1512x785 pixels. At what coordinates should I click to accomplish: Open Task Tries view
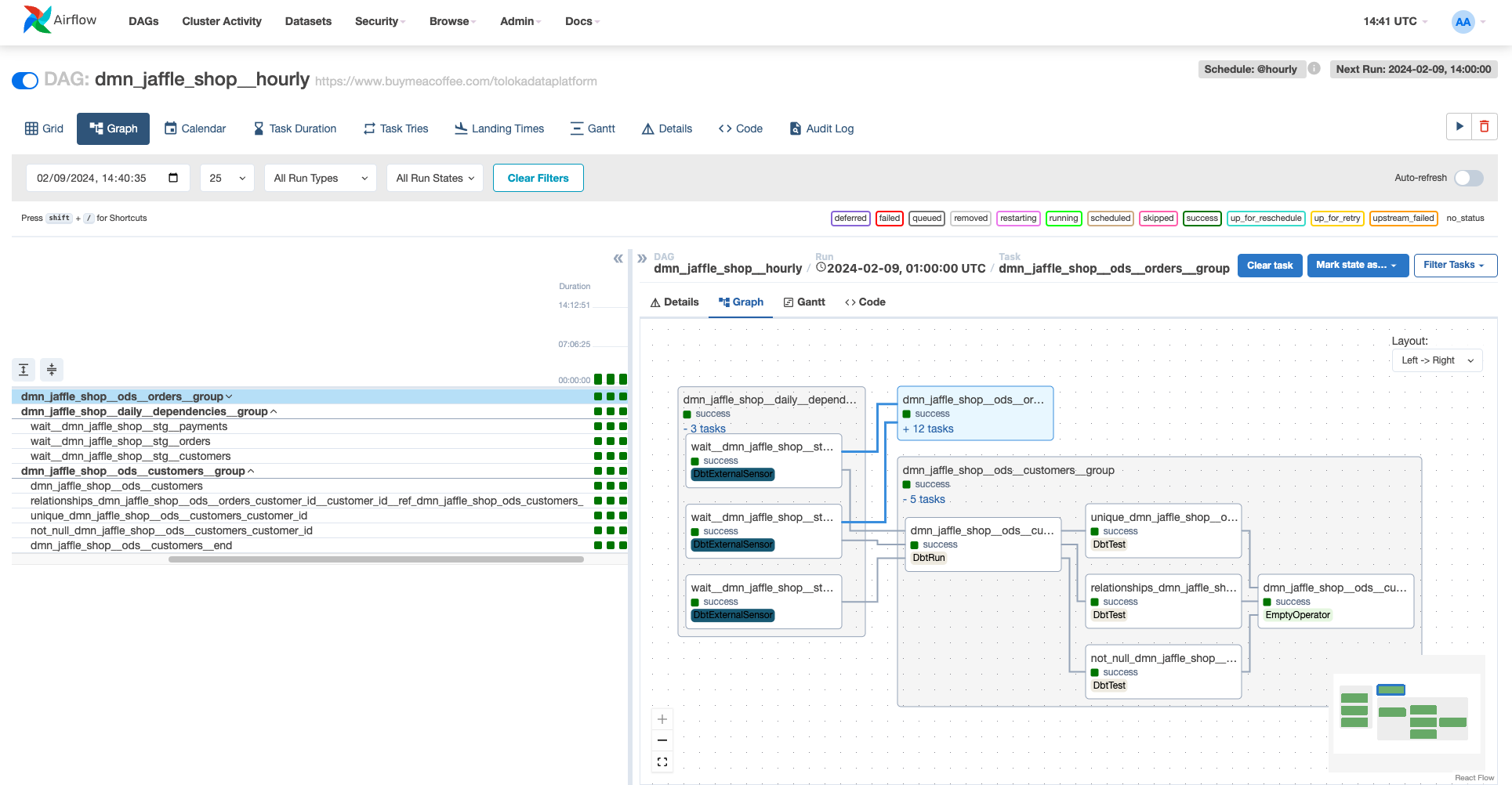coord(396,128)
